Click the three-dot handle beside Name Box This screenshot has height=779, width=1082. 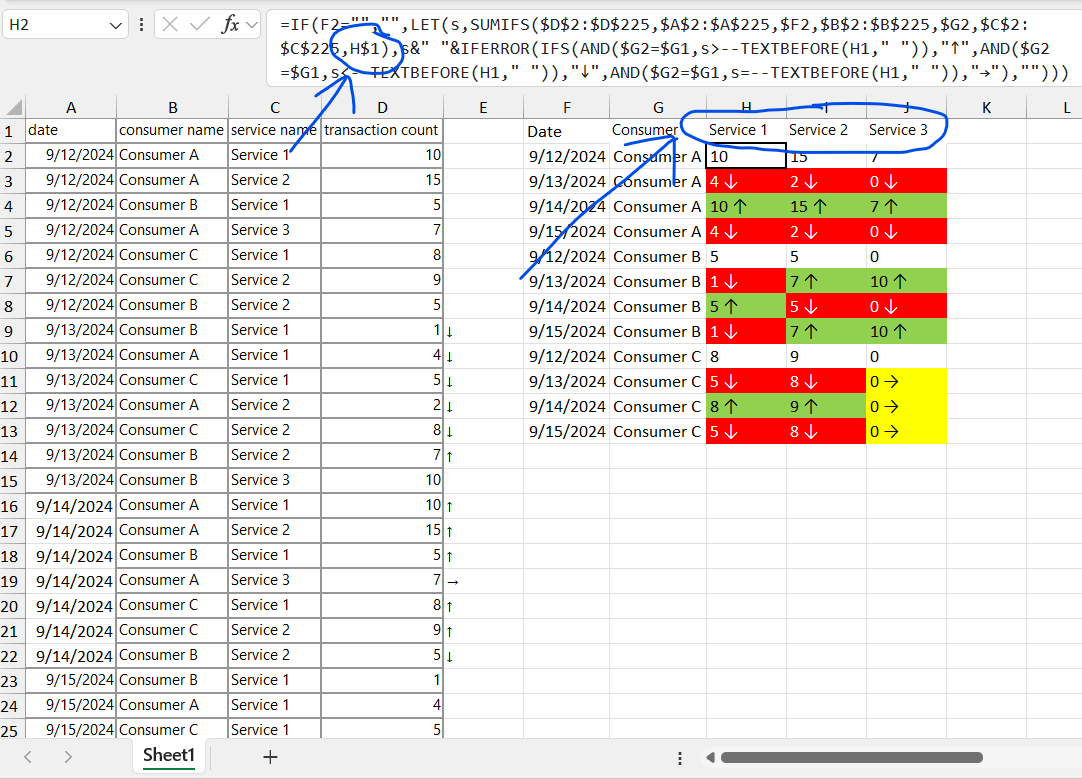(x=141, y=25)
